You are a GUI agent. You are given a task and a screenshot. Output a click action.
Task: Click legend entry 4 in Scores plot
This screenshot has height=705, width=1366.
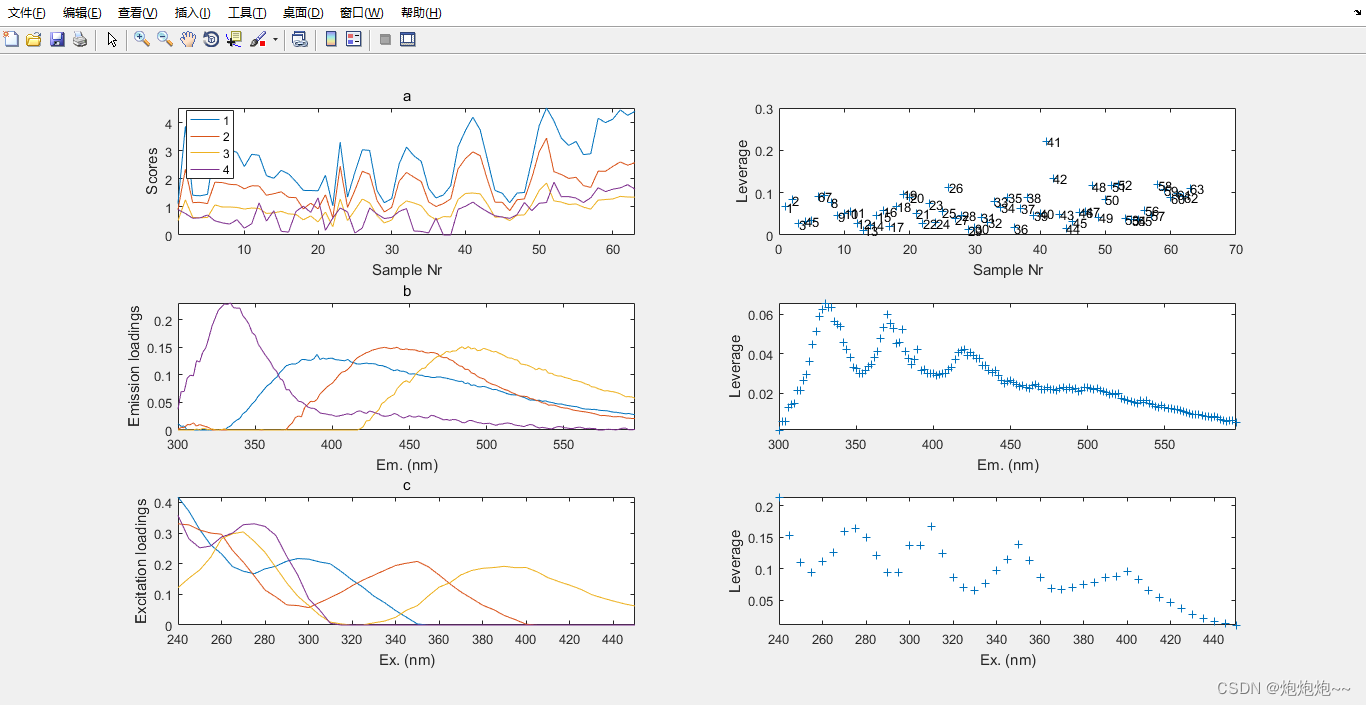[x=209, y=170]
